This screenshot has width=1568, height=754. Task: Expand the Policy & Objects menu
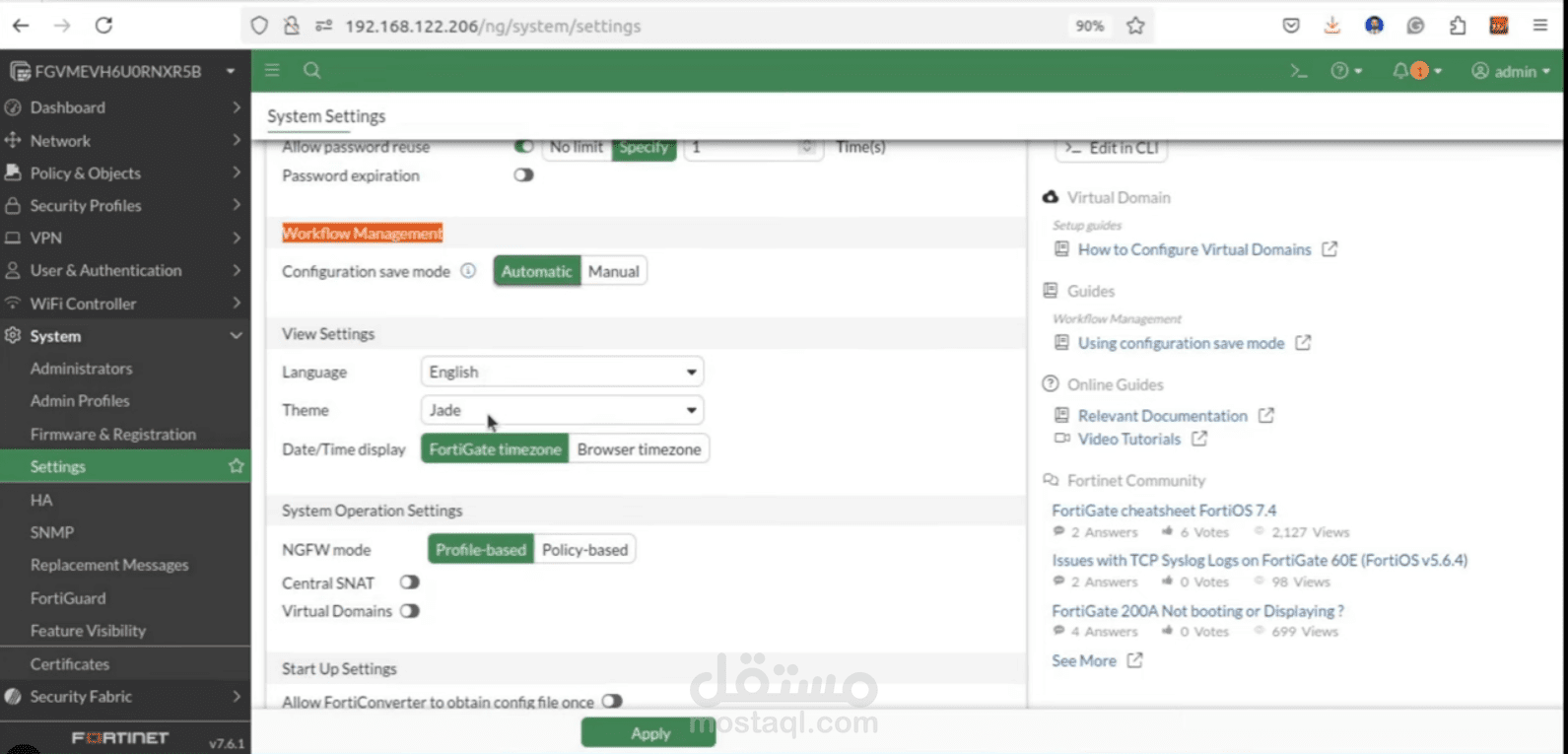click(x=125, y=172)
